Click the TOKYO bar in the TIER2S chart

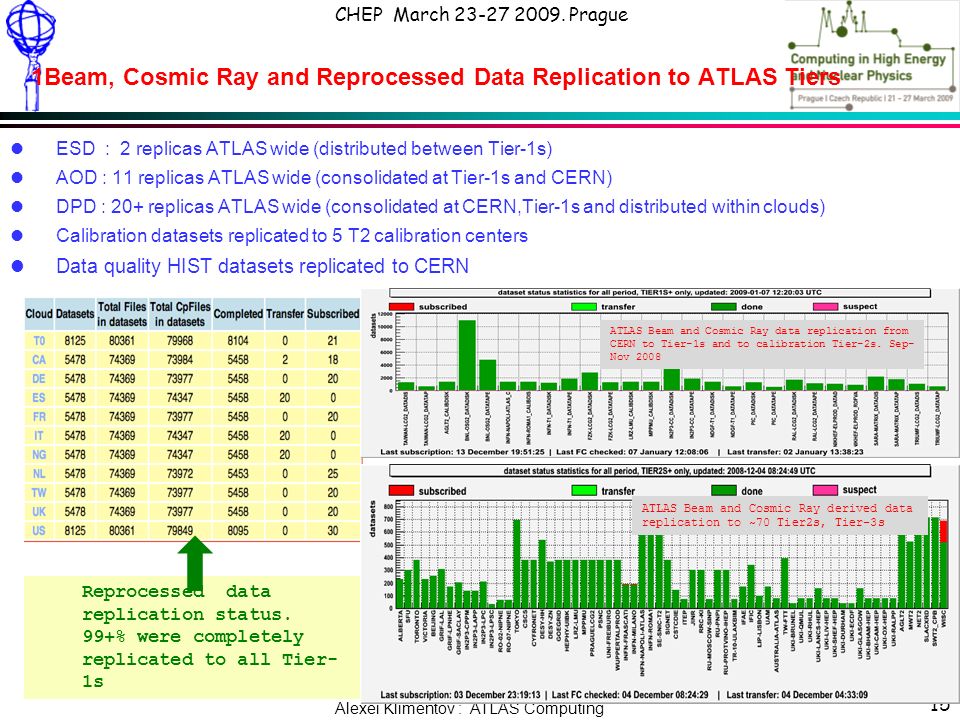coord(517,563)
